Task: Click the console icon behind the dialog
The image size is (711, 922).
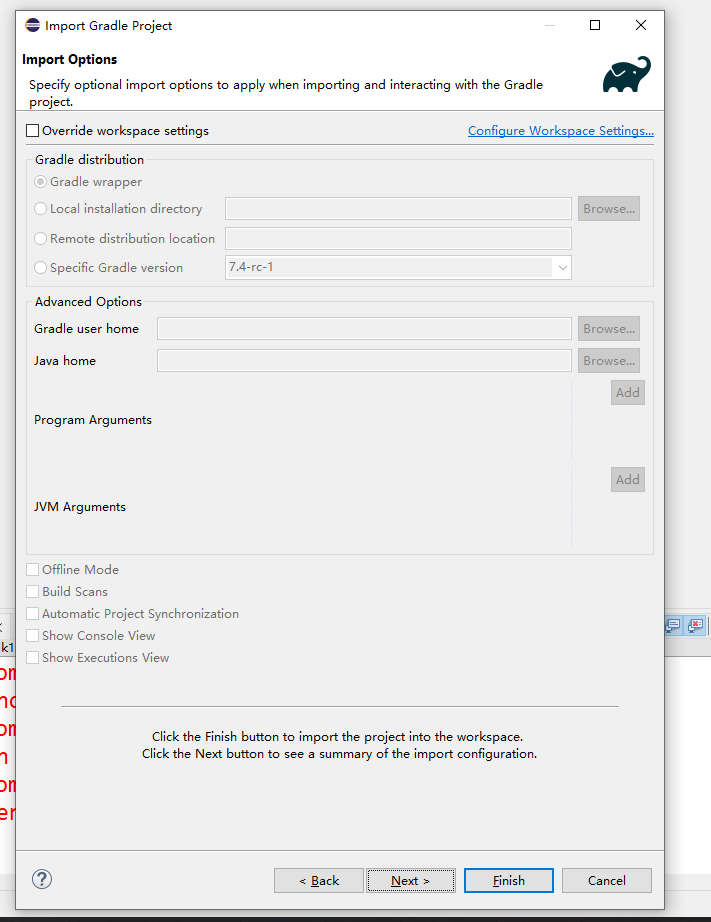Action: tap(673, 625)
